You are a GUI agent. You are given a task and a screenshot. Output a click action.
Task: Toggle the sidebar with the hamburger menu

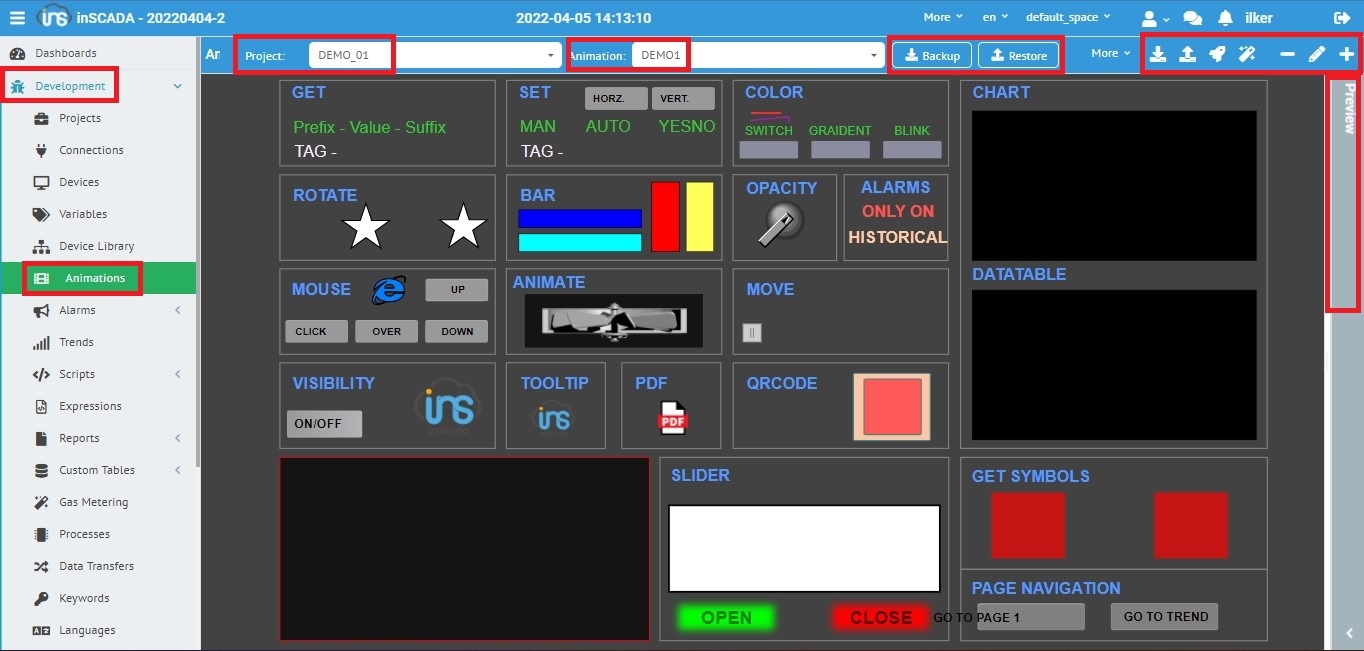pyautogui.click(x=17, y=18)
